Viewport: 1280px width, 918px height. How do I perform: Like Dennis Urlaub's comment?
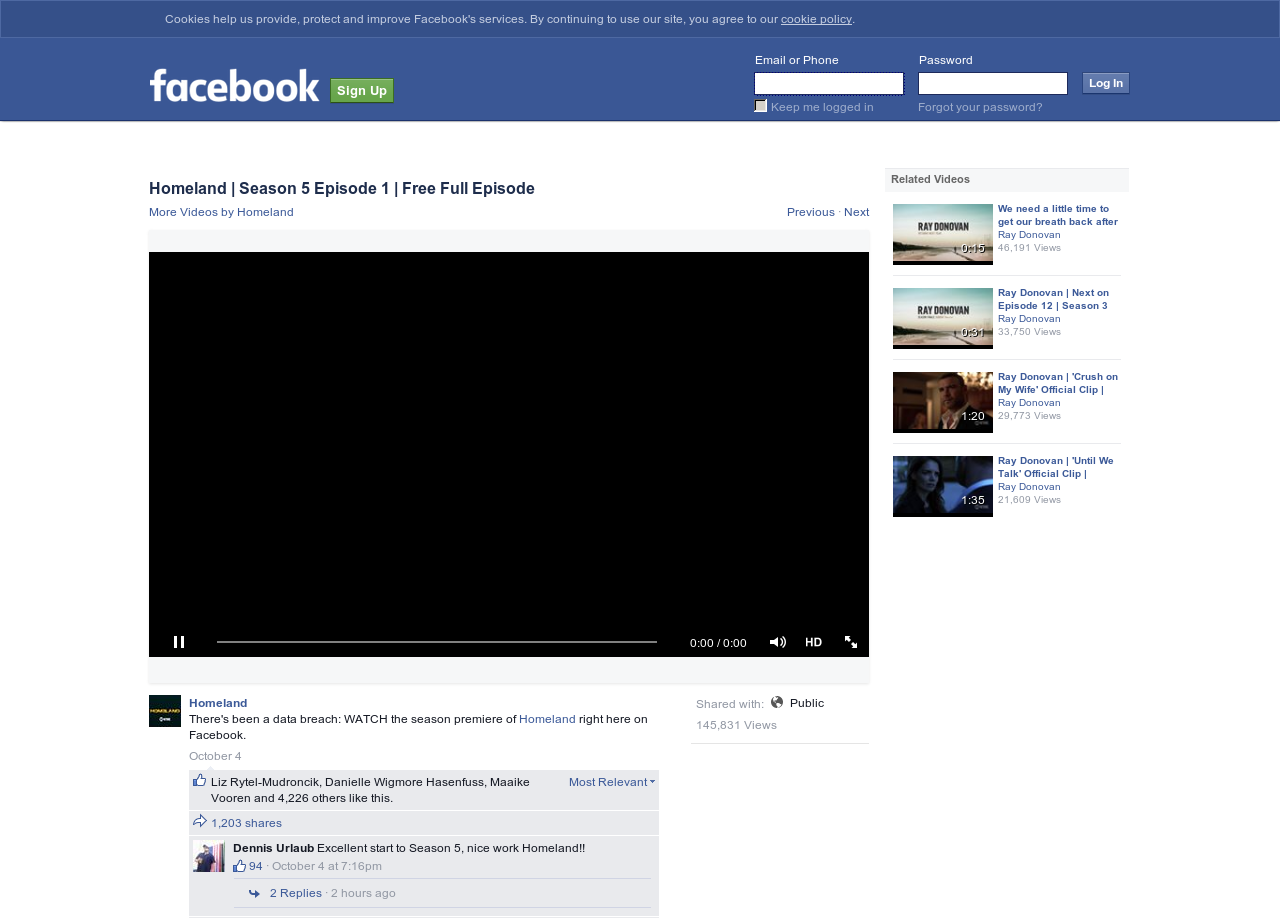pos(240,866)
